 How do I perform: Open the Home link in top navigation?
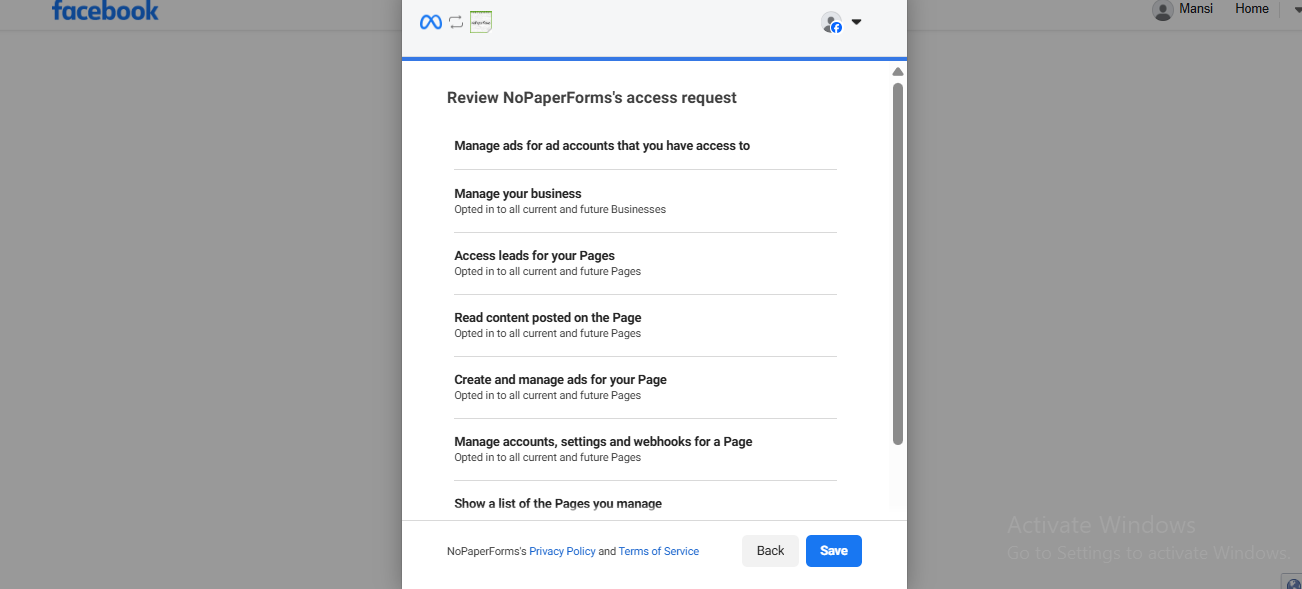tap(1251, 9)
